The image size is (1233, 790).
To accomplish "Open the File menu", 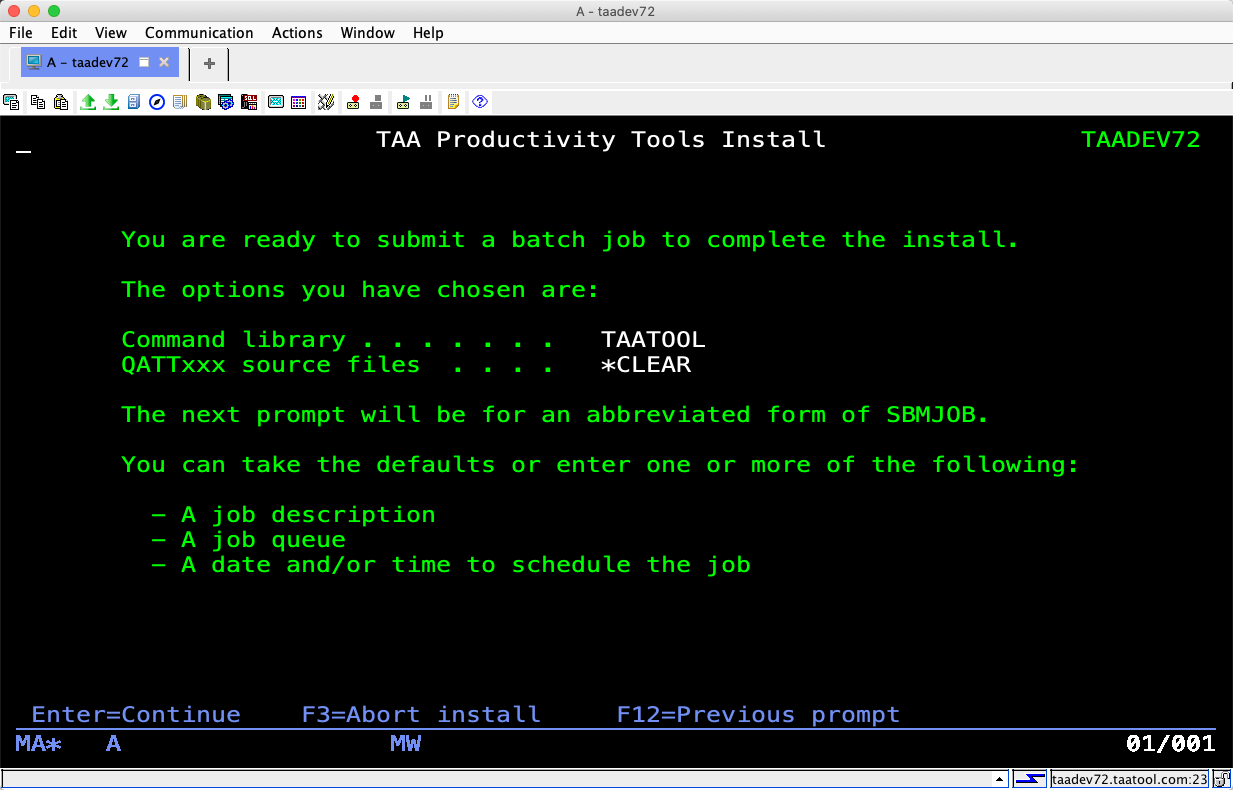I will 21,33.
